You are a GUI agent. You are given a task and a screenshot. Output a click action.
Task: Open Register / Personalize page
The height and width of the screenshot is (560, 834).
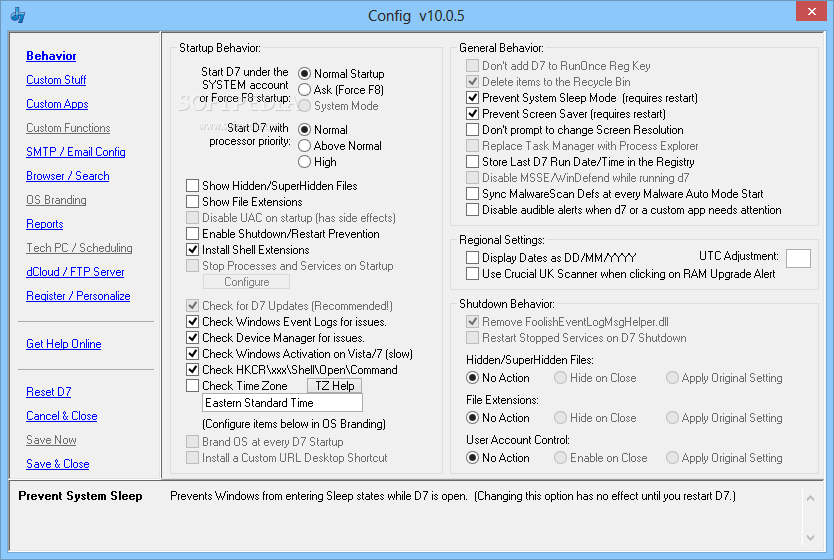(x=78, y=296)
